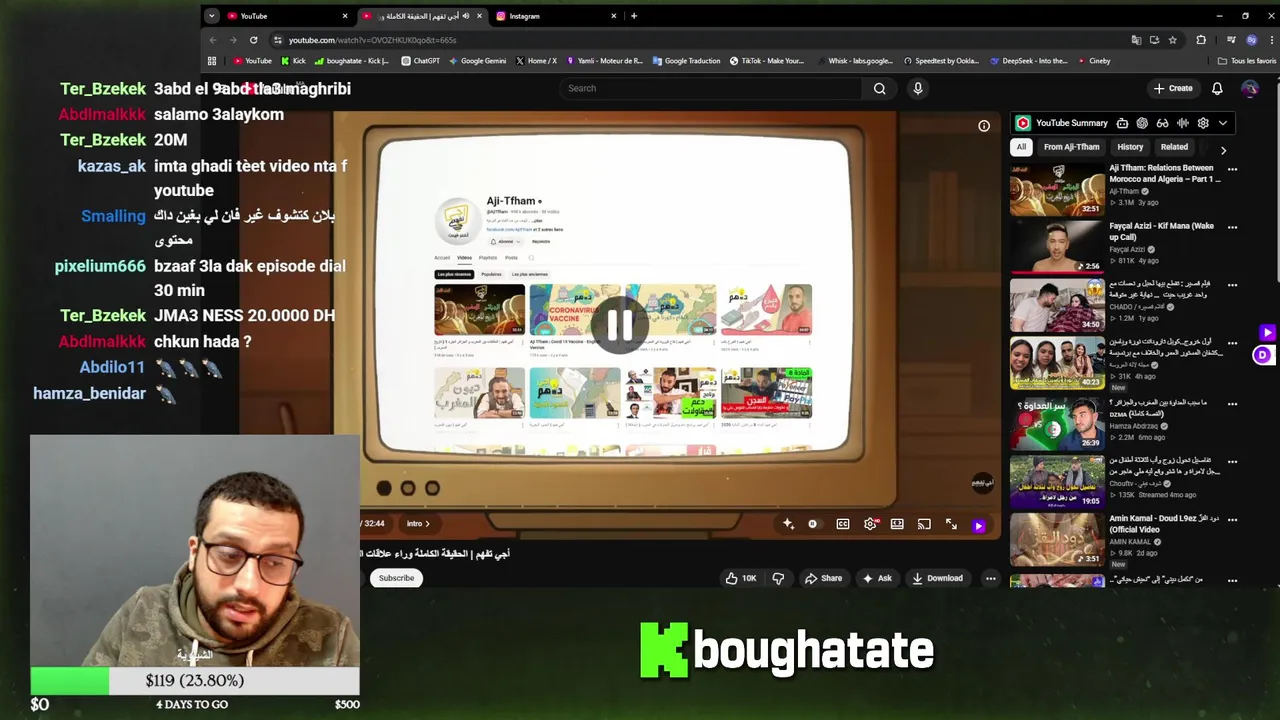1280x720 pixels.
Task: Switch to the first YouTube browser tab
Action: tap(285, 16)
